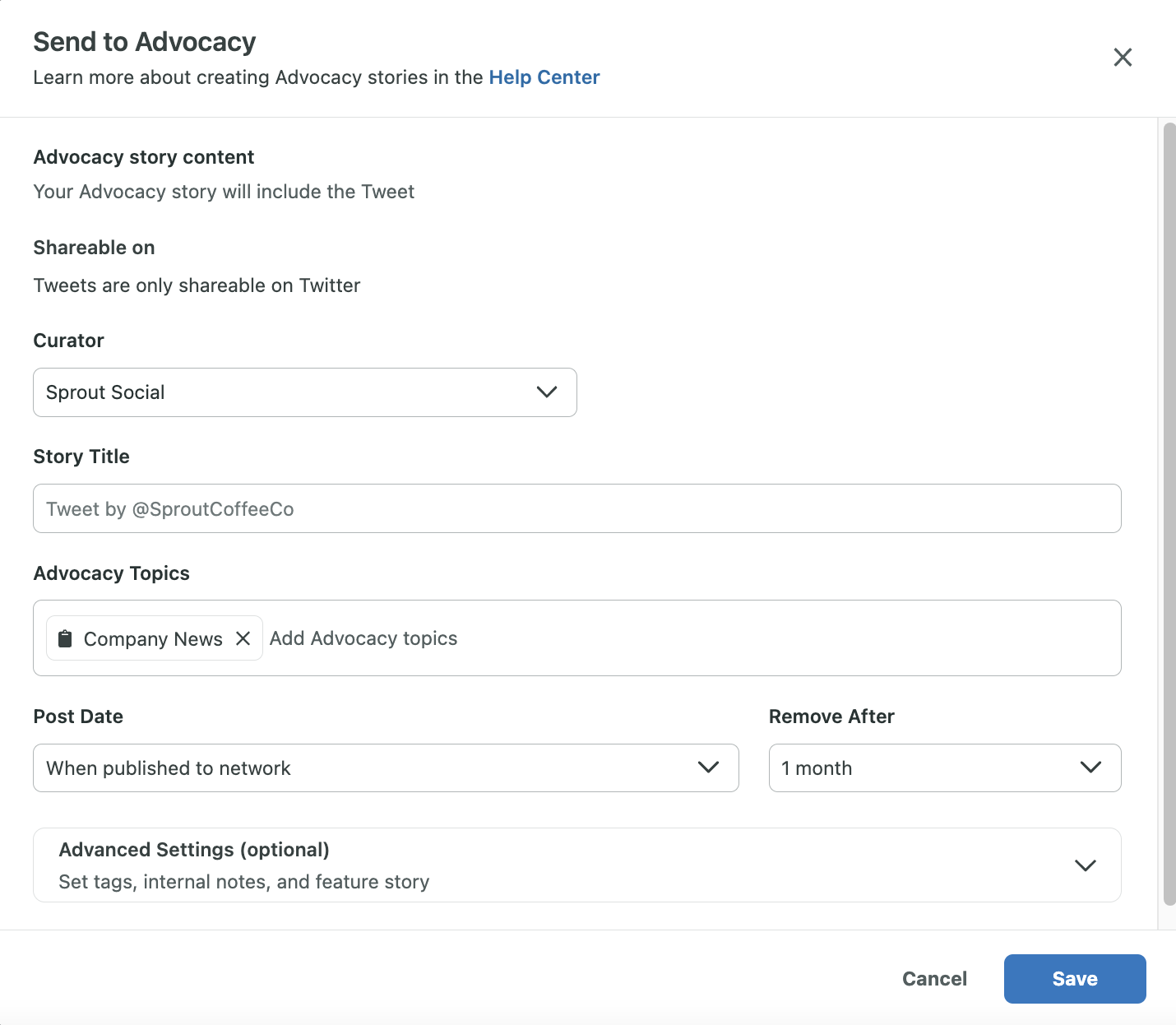Viewport: 1176px width, 1025px height.
Task: Expand the Advanced Settings section
Action: 577,865
